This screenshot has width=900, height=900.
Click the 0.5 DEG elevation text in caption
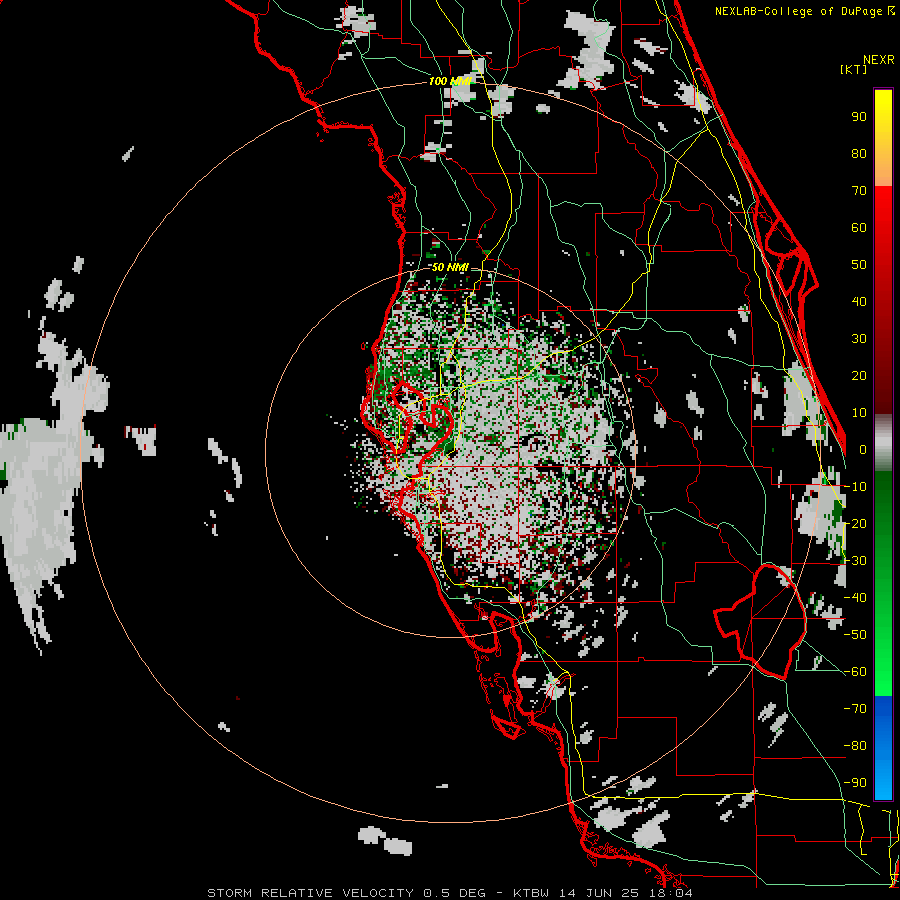tap(454, 893)
